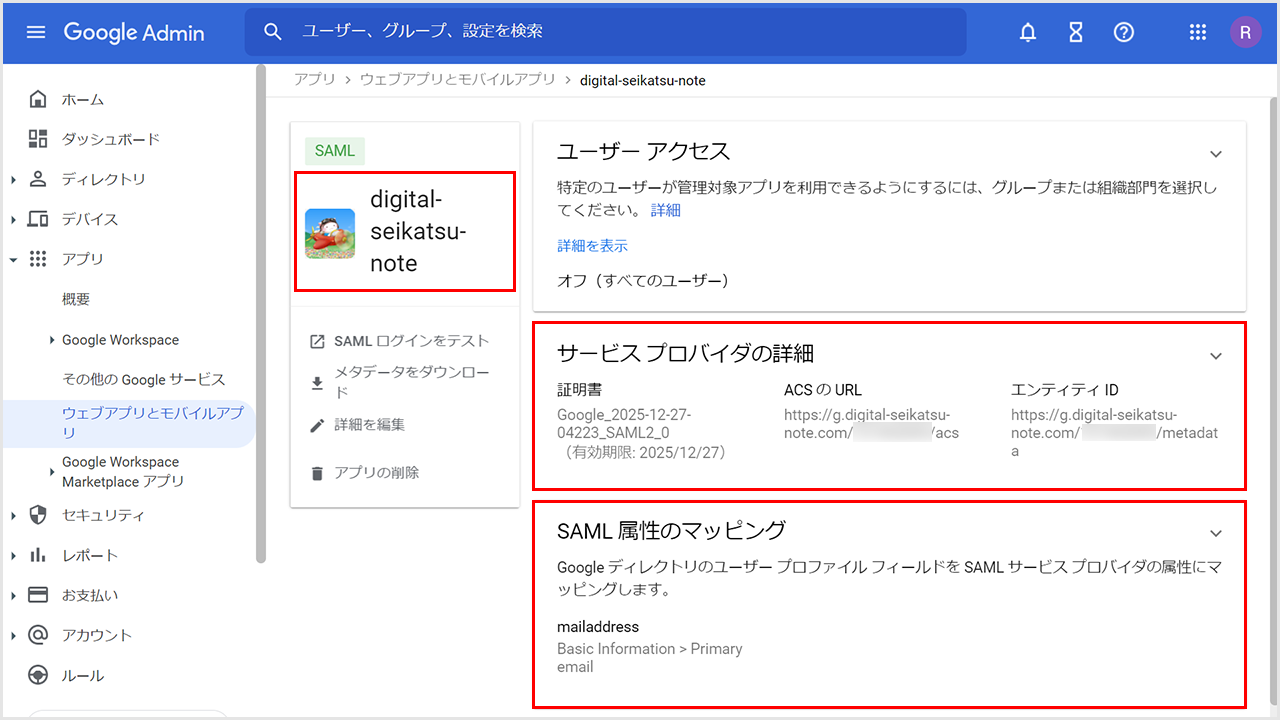1280x720 pixels.
Task: Open the main hamburger menu
Action: click(x=36, y=32)
